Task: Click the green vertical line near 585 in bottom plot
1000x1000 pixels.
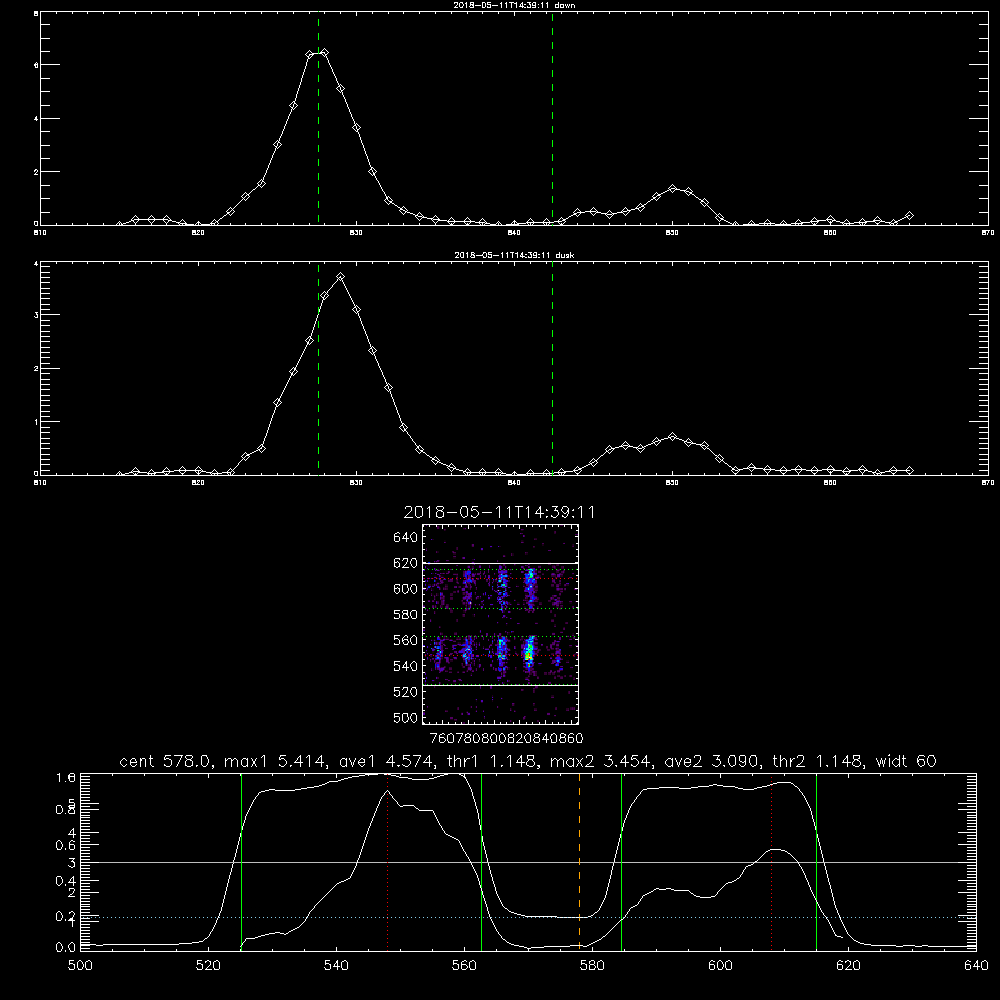Action: coord(621,861)
